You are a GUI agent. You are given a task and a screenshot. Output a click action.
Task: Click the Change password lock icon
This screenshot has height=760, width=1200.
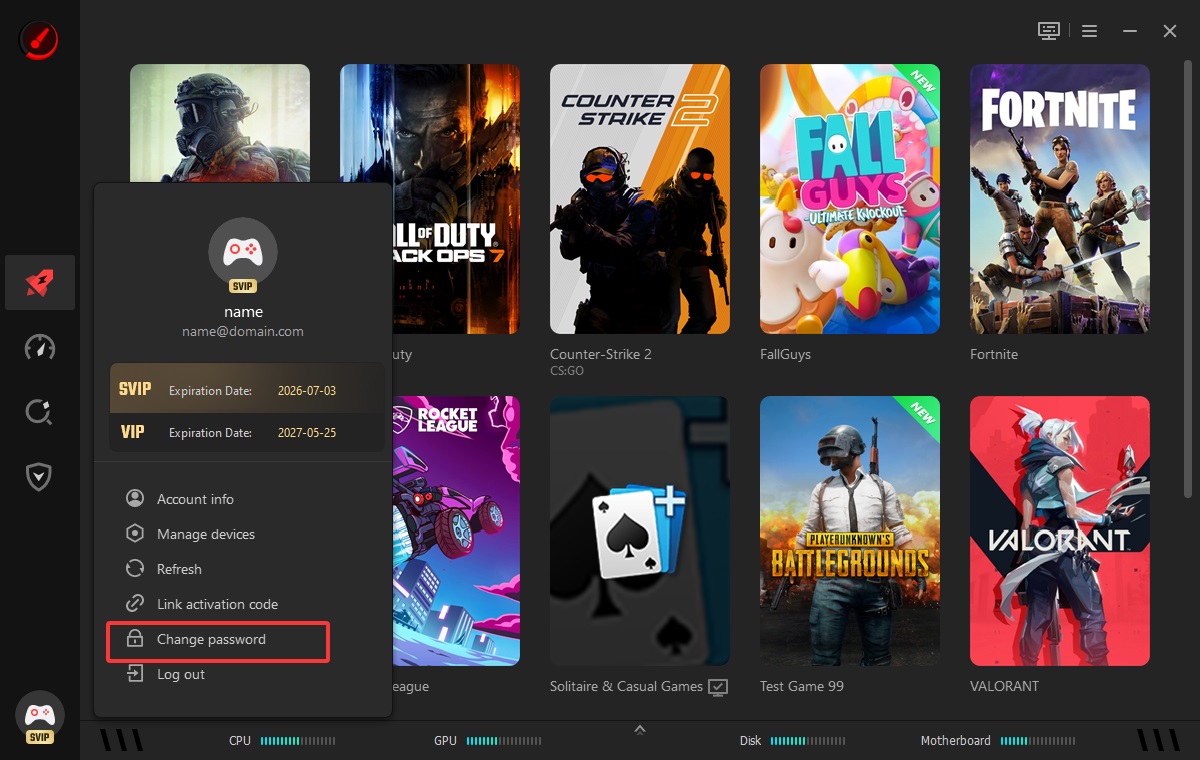coord(135,639)
